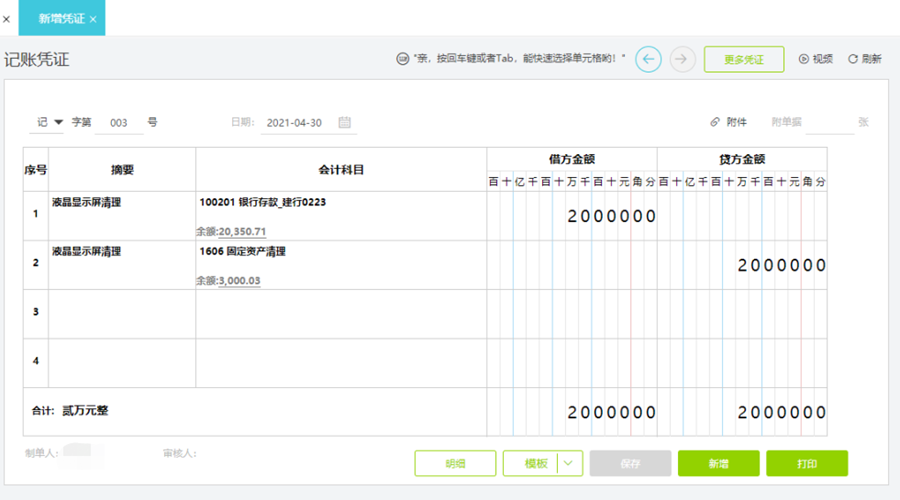This screenshot has width=900, height=500.
Task: Click row 1 debit amount 2000000
Action: [x=611, y=216]
